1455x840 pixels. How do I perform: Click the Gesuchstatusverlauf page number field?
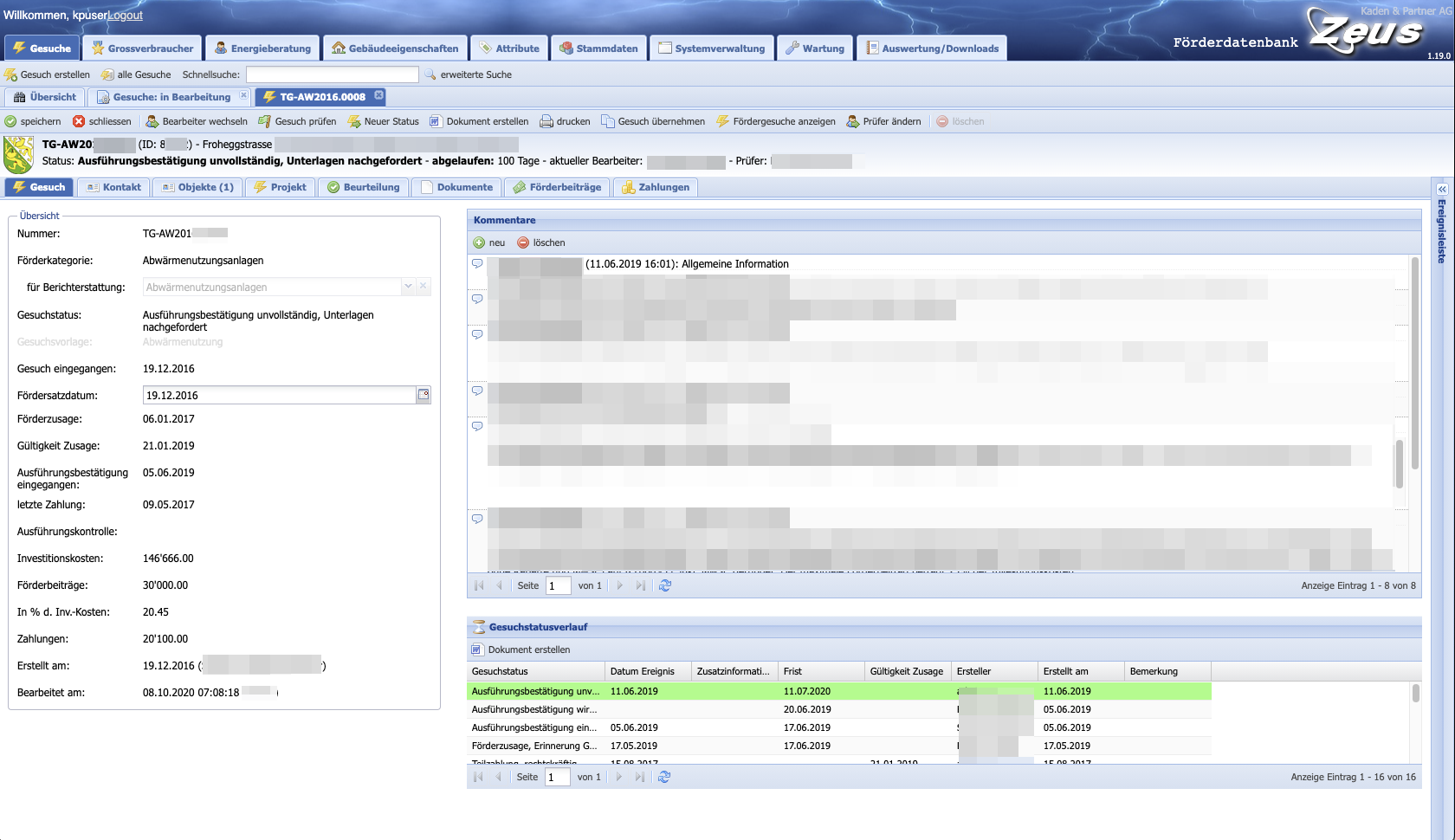[557, 777]
